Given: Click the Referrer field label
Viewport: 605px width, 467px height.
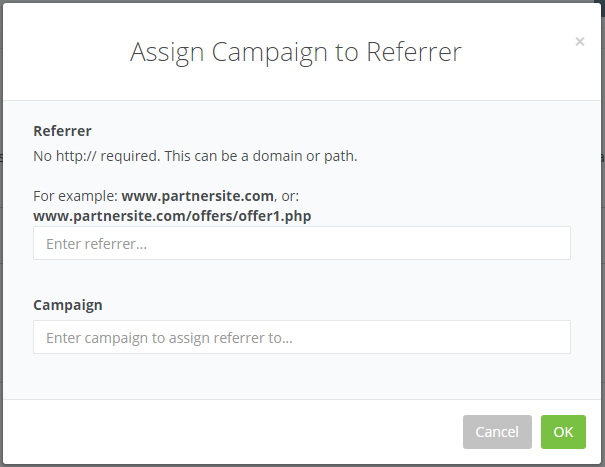Looking at the screenshot, I should pyautogui.click(x=62, y=131).
